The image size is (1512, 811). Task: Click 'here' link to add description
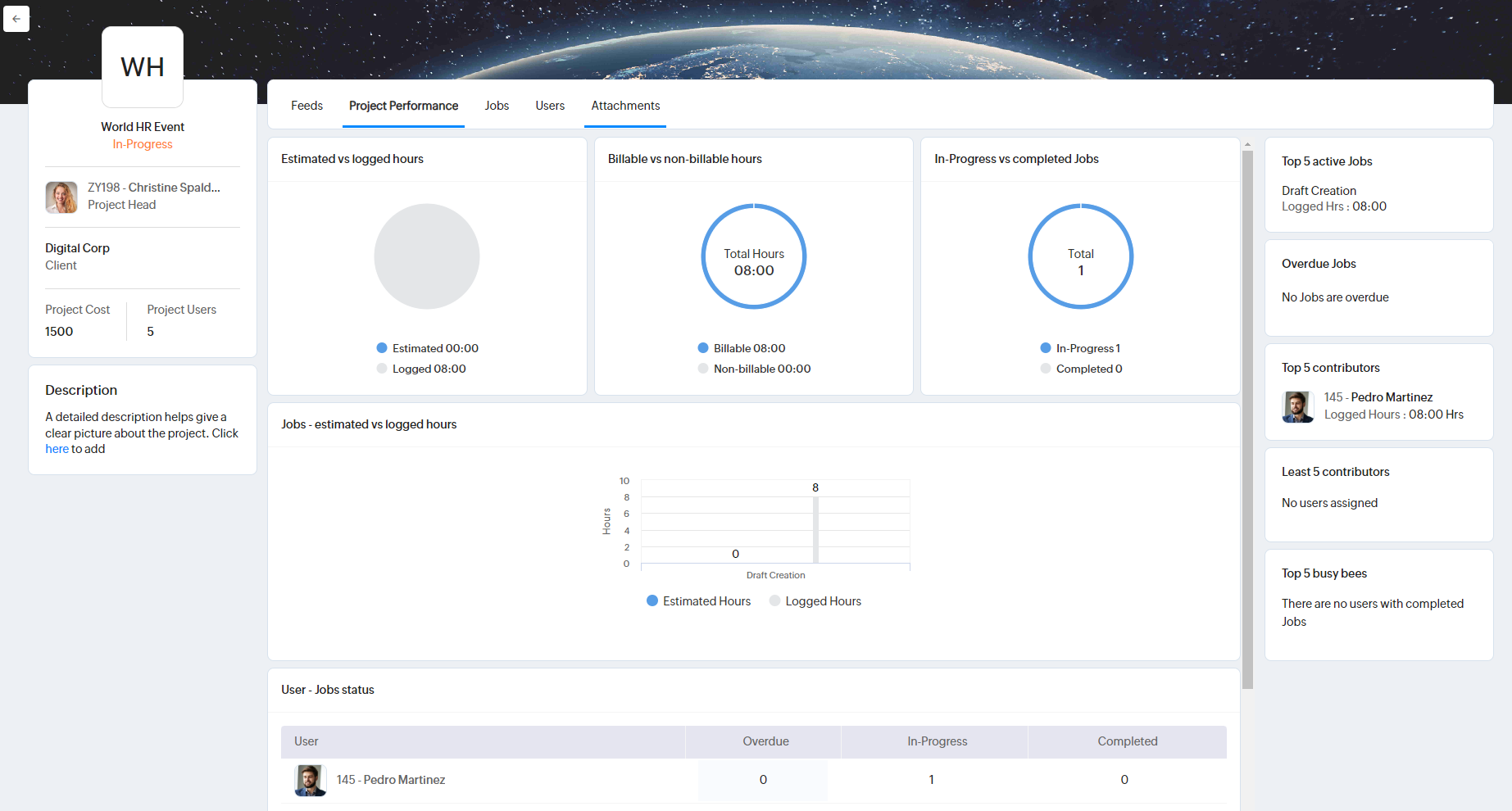click(x=57, y=449)
